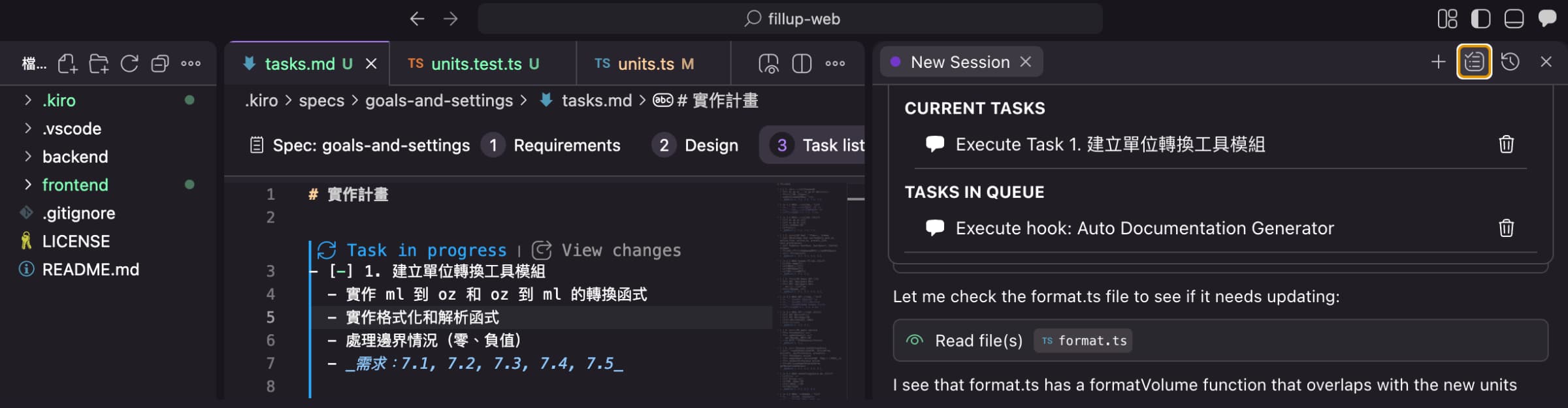Go forward with the right arrow

451,19
